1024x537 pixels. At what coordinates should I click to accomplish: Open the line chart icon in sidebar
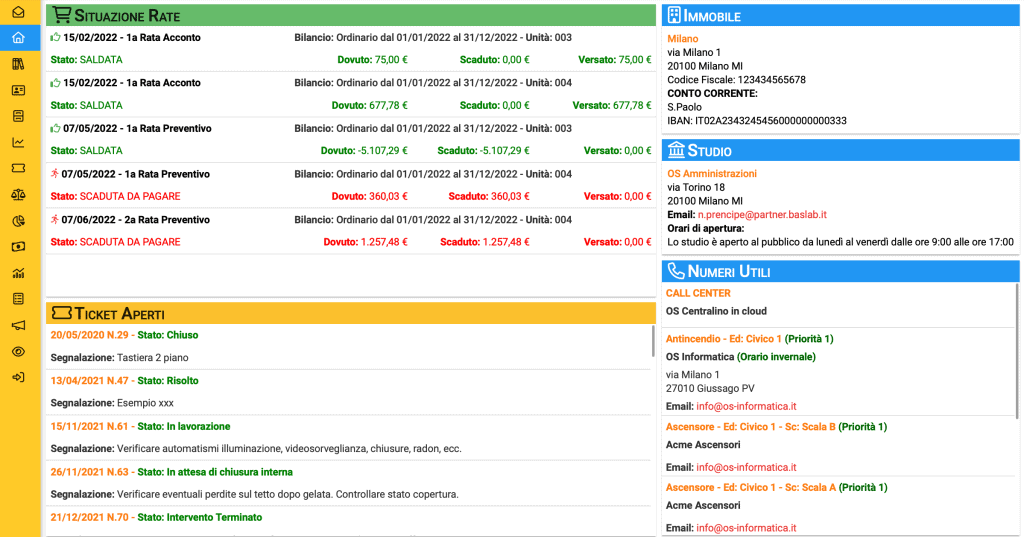[x=18, y=142]
